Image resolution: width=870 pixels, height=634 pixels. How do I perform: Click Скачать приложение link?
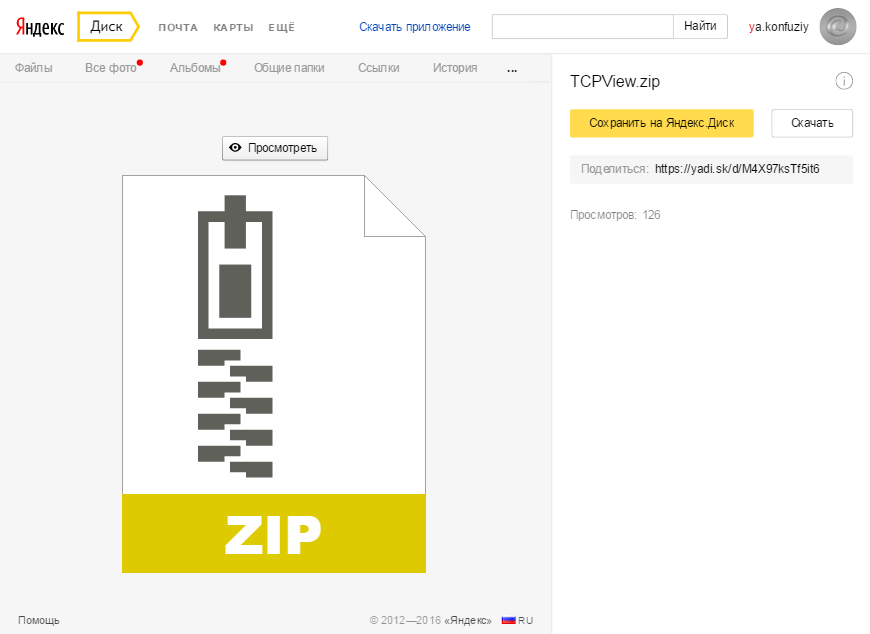click(415, 27)
